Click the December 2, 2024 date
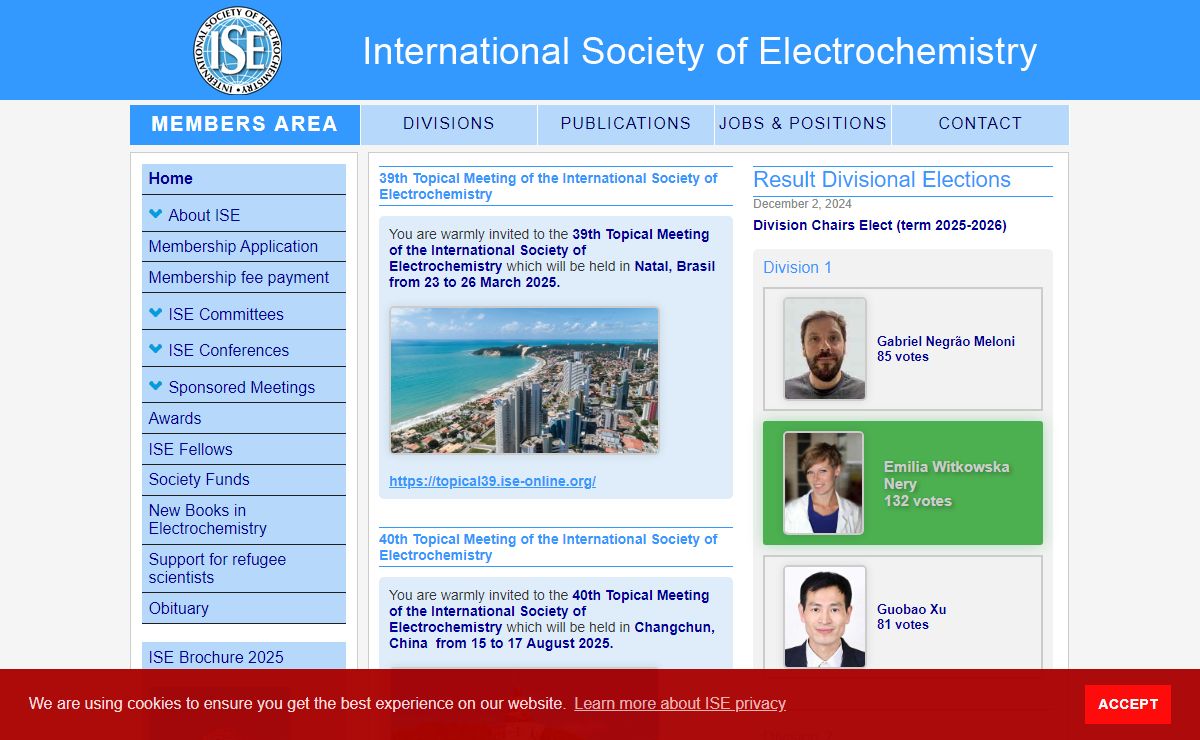Viewport: 1200px width, 740px height. point(802,204)
